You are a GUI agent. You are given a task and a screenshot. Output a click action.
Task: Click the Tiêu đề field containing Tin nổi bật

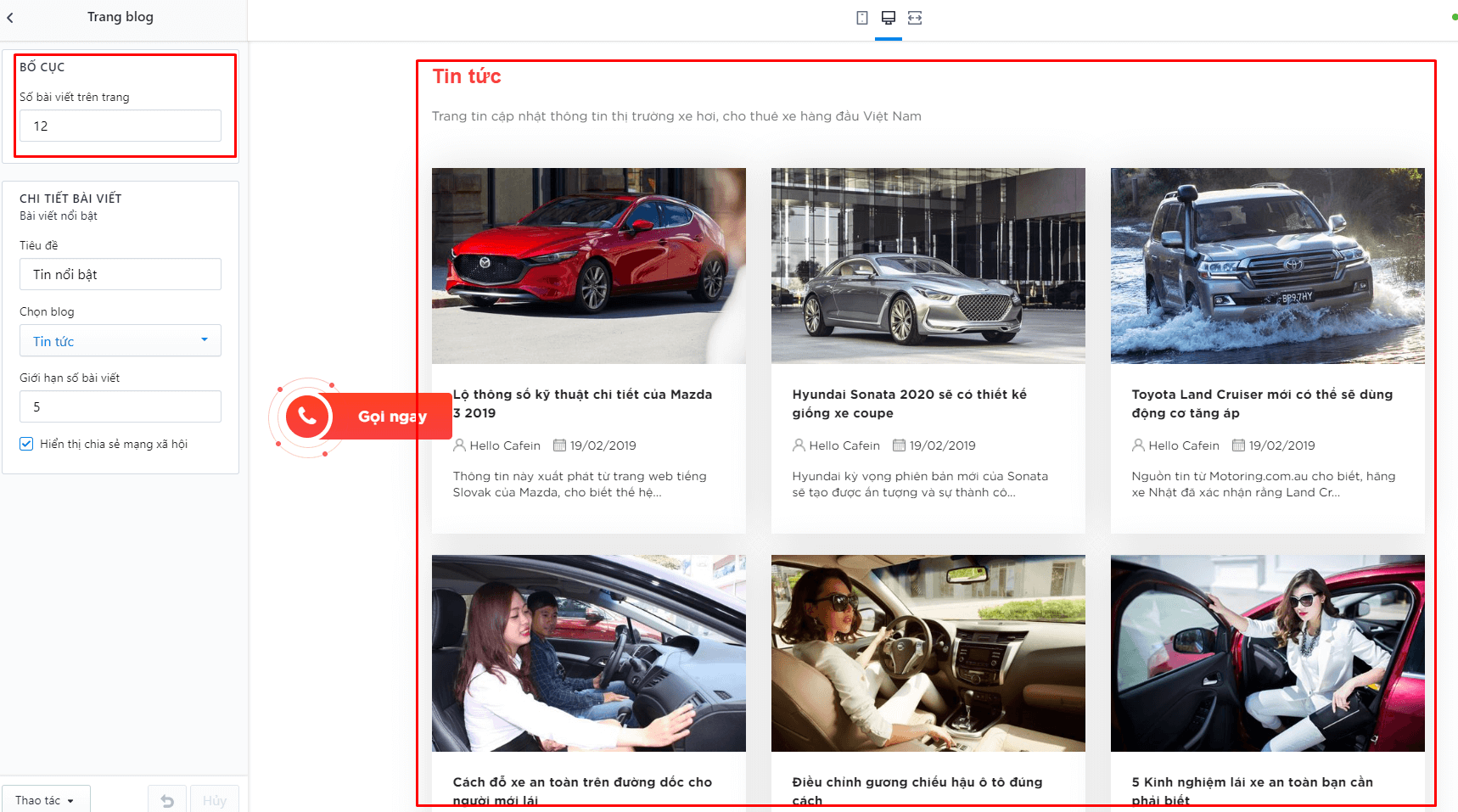121,274
